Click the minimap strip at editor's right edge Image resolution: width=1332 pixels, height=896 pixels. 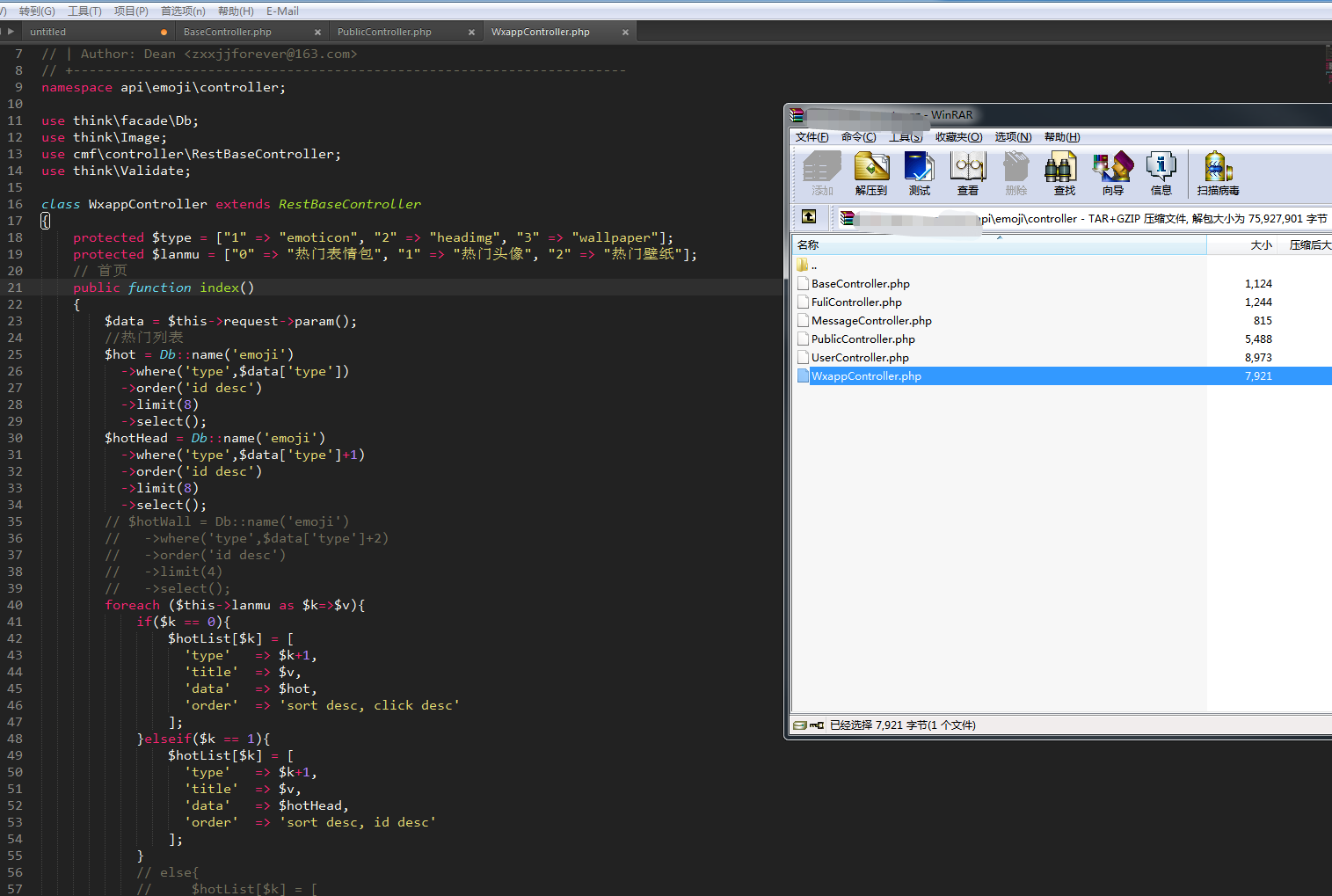coord(1328,66)
